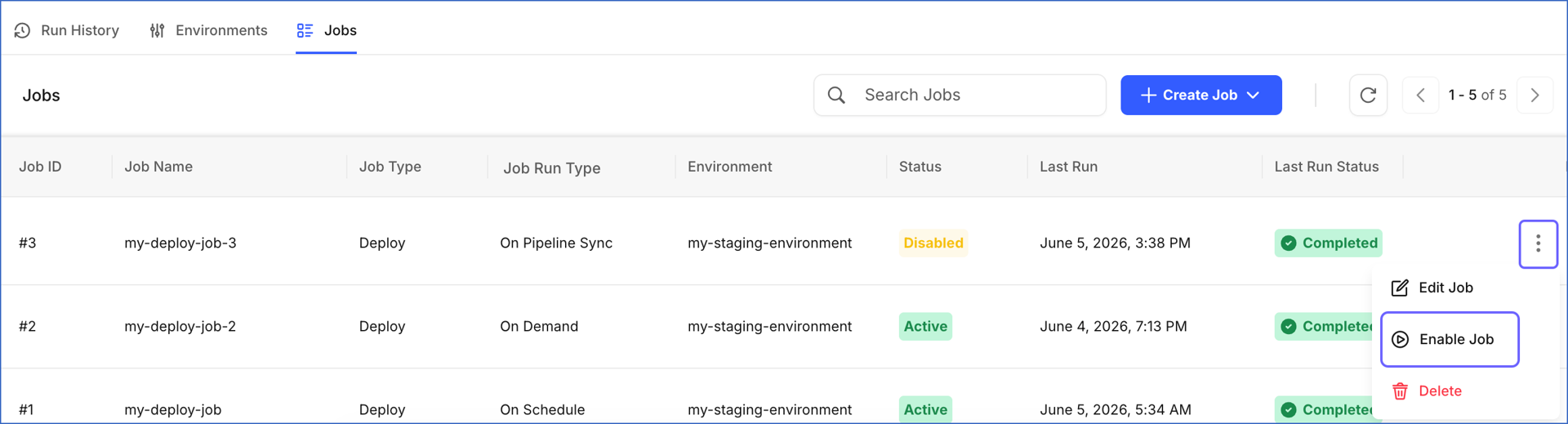Click environment cell for job #1

[x=769, y=409]
